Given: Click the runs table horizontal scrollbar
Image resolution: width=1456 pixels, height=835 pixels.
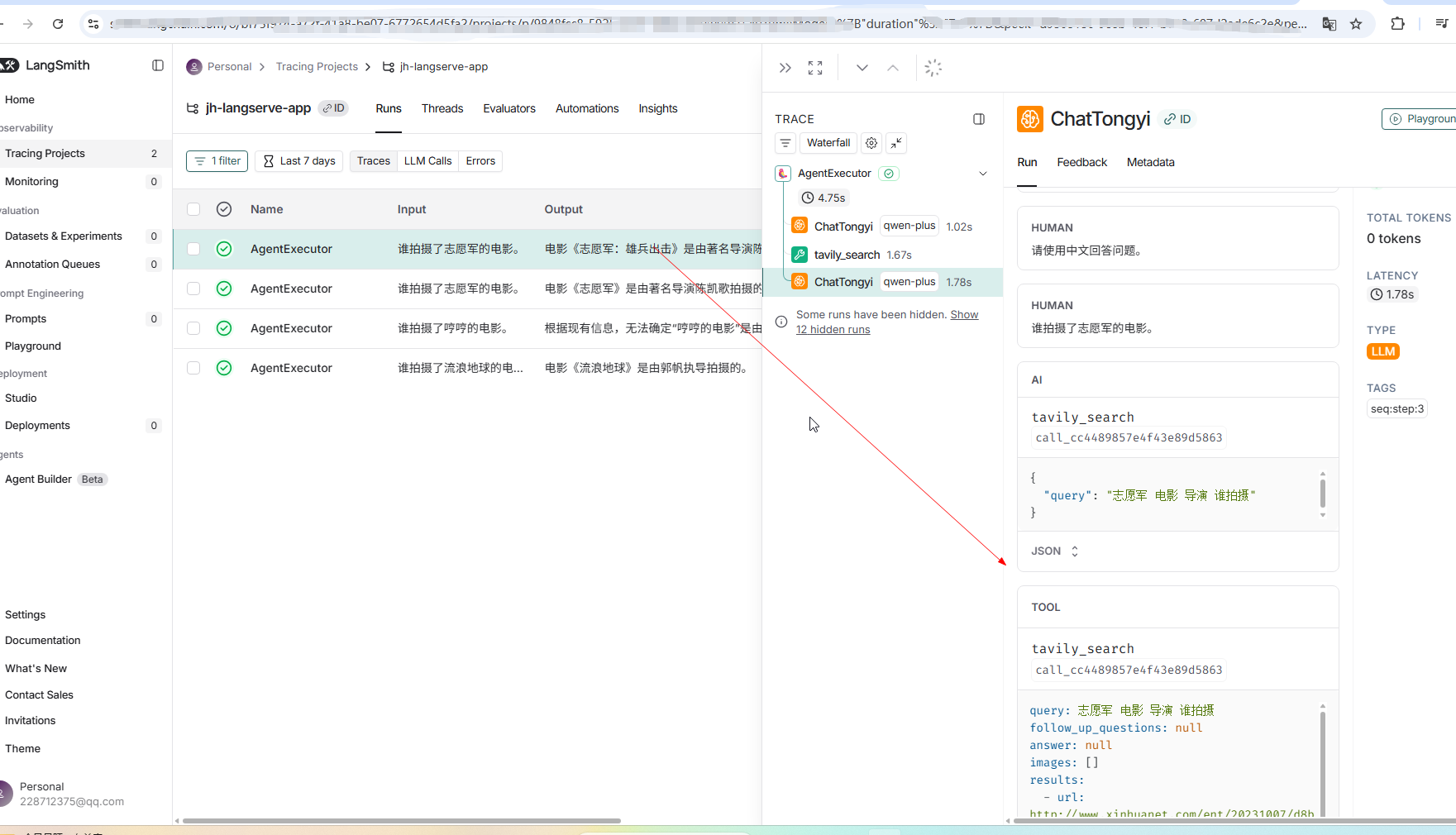Looking at the screenshot, I should tap(402, 821).
